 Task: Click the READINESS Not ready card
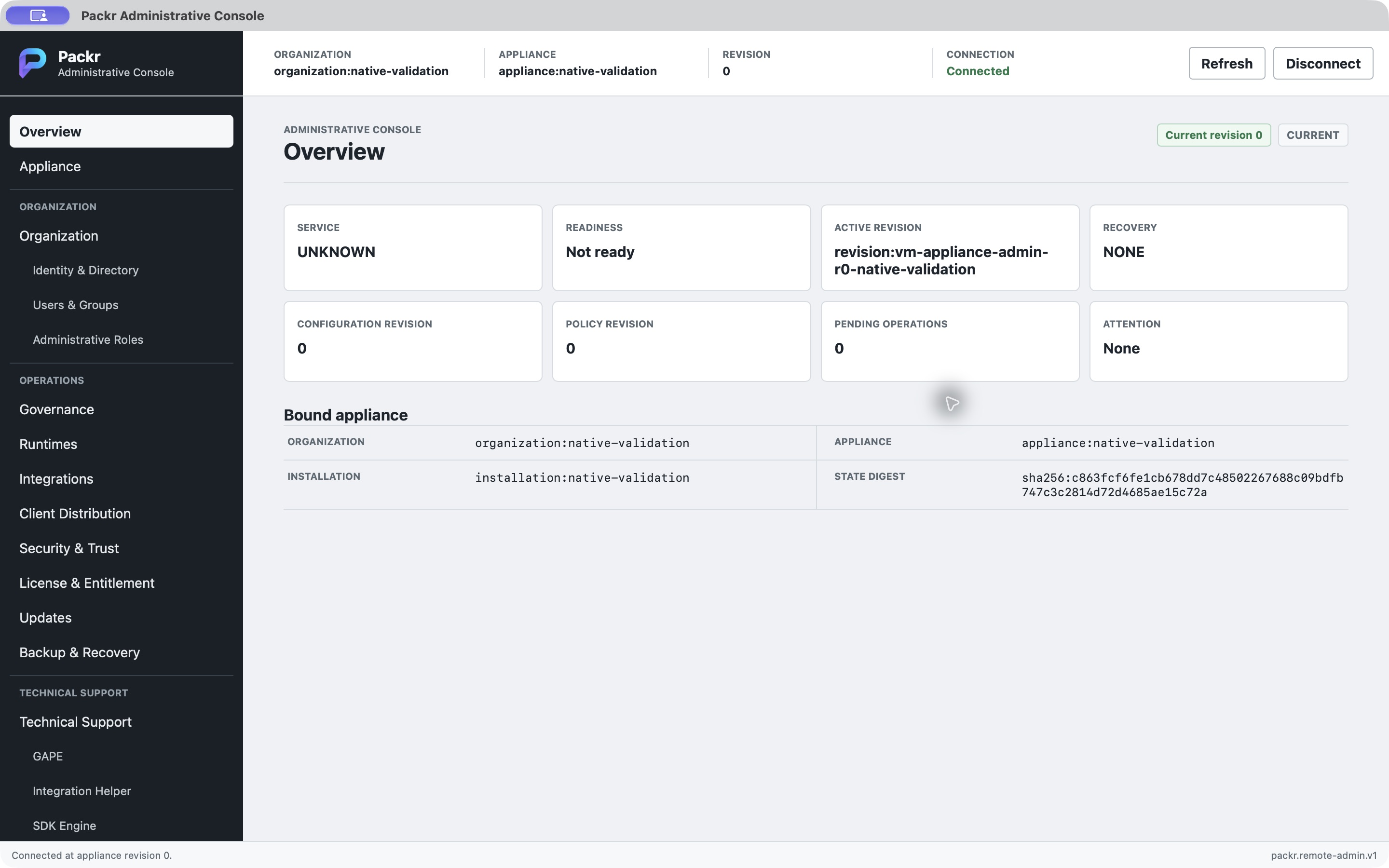pyautogui.click(x=681, y=248)
